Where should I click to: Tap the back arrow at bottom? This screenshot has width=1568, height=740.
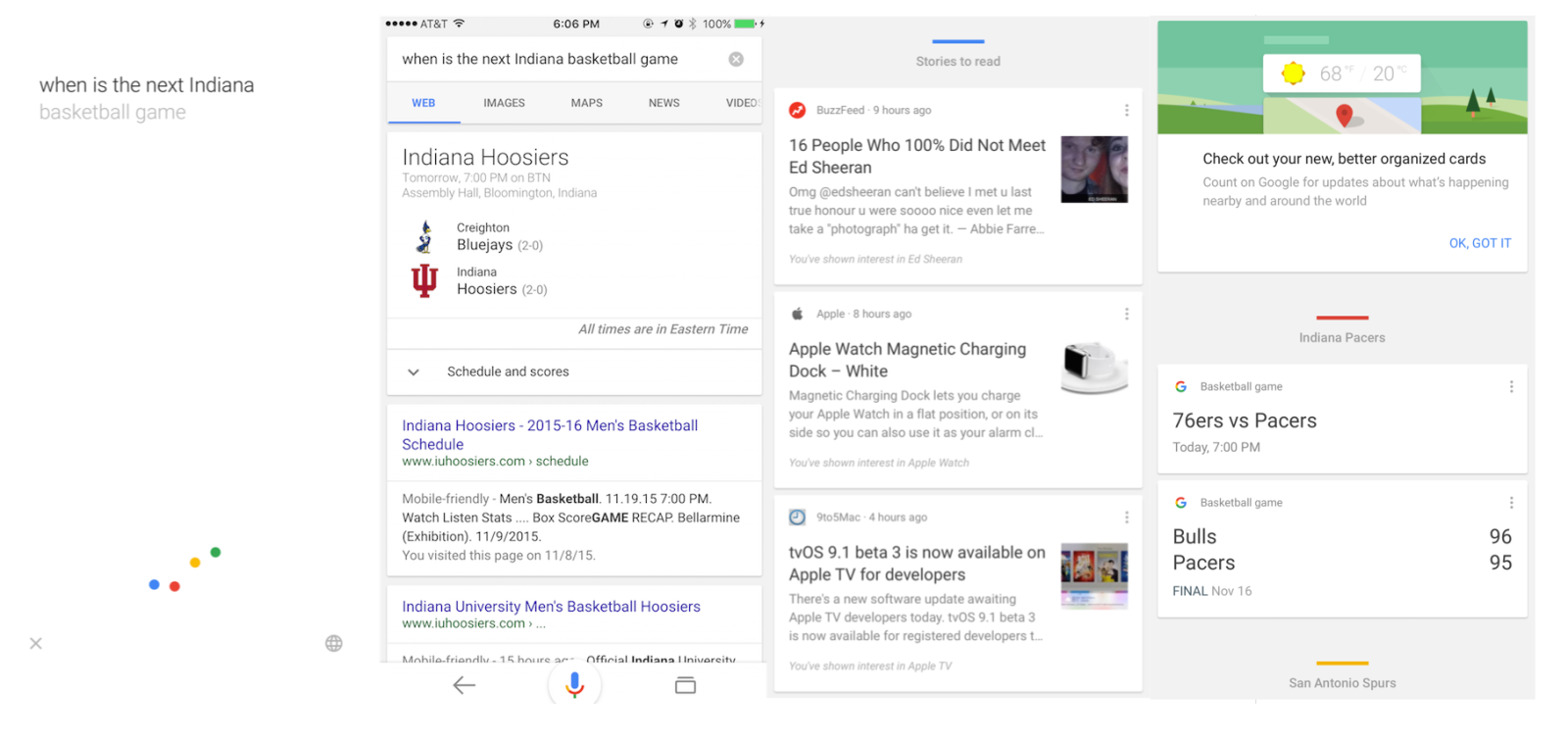(x=465, y=685)
